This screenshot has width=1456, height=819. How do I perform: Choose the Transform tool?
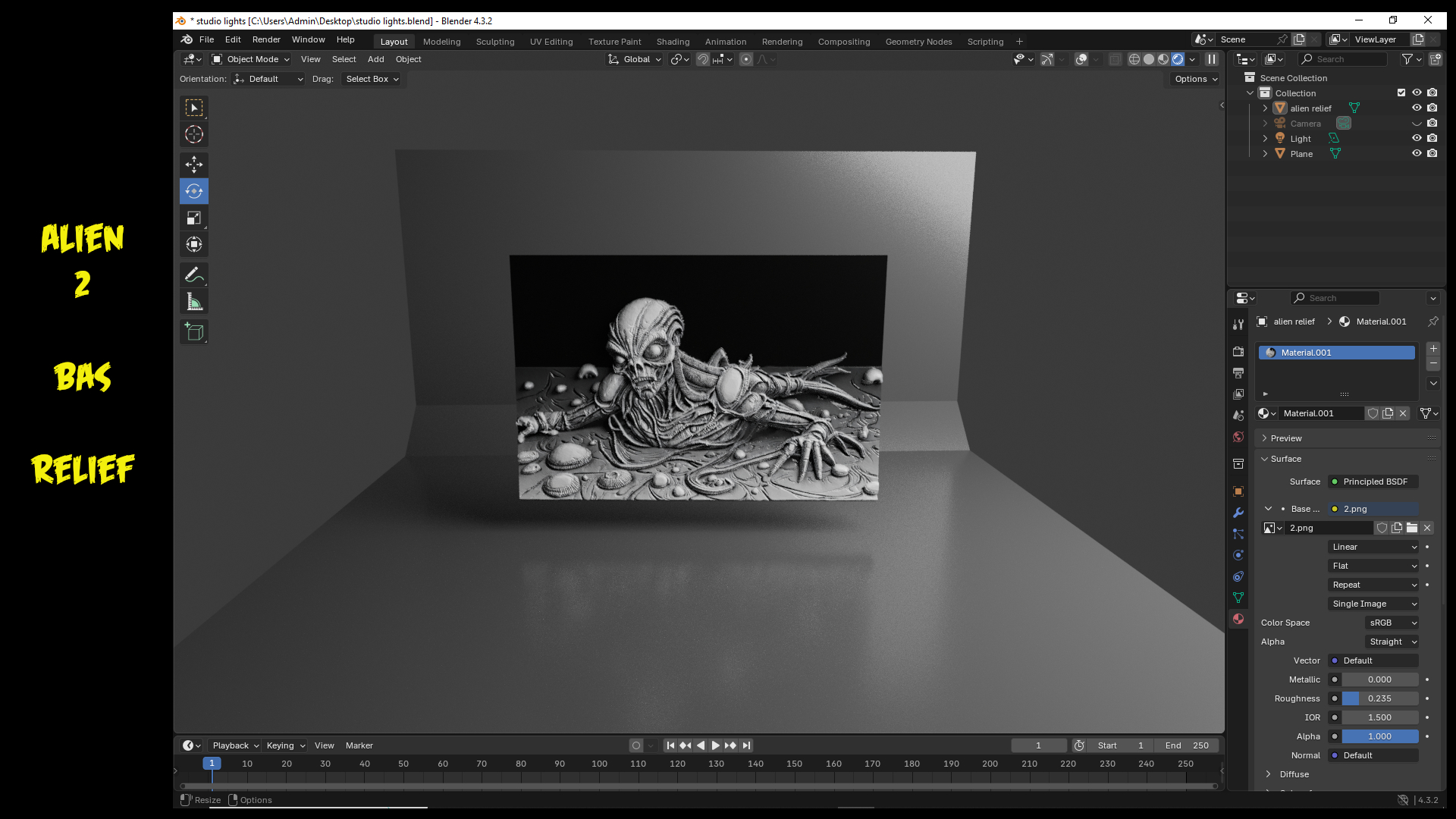point(194,244)
